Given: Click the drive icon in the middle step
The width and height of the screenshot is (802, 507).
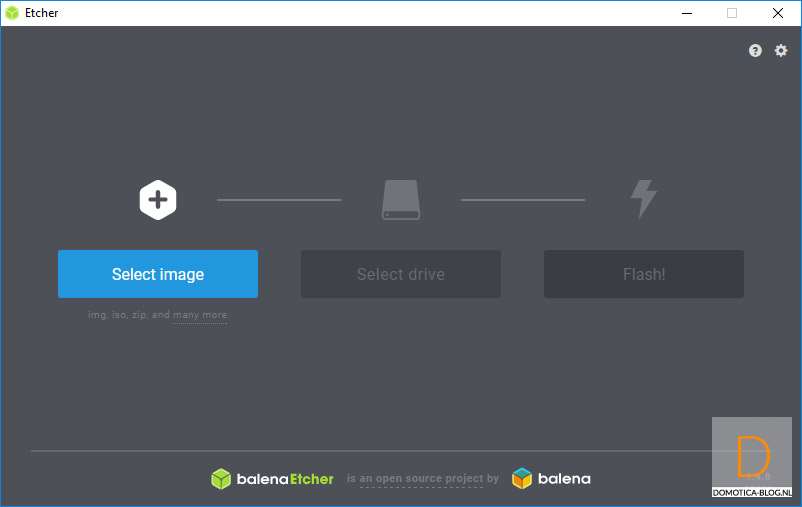Looking at the screenshot, I should click(x=401, y=200).
